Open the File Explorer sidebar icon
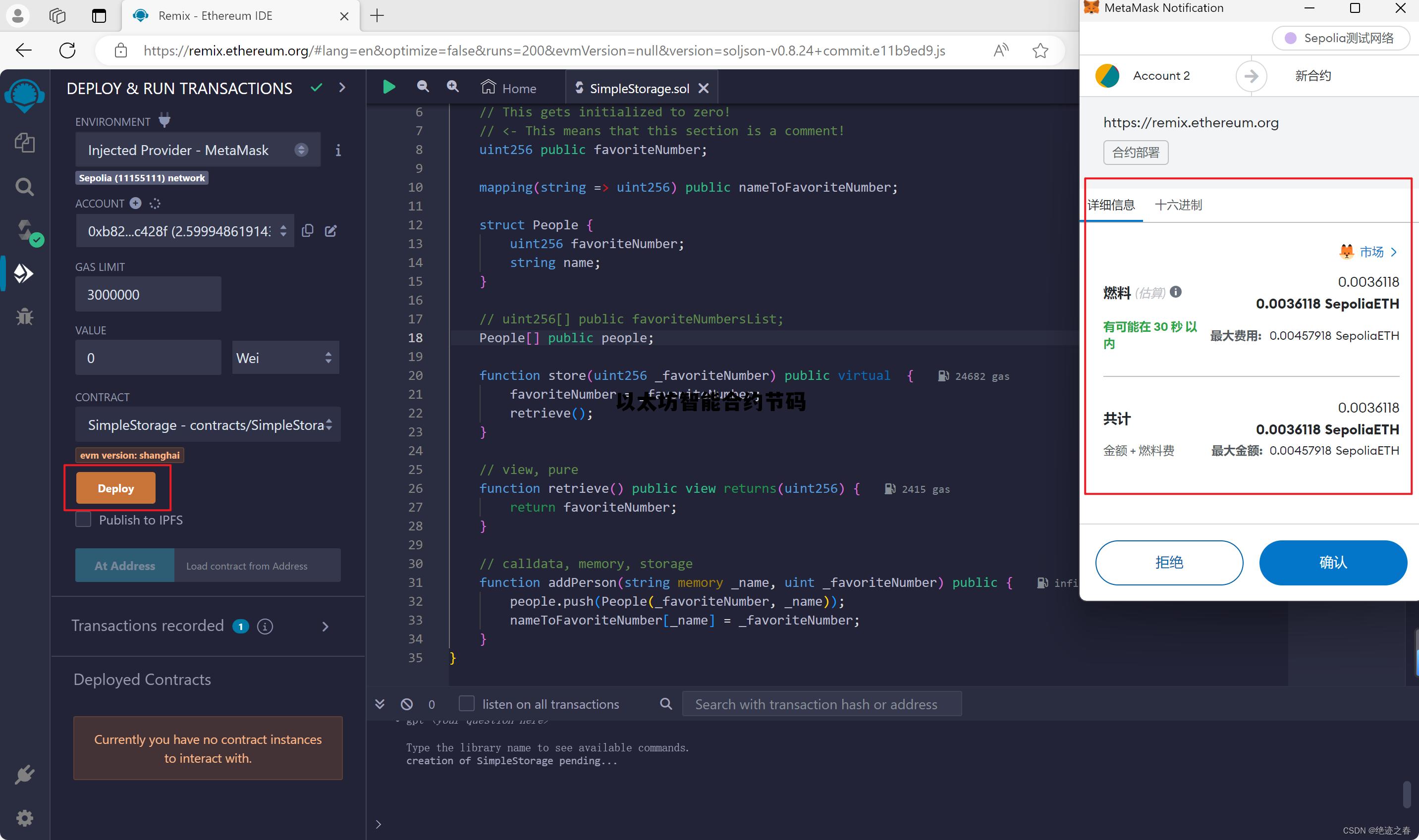Screen dimensions: 1419x840 (x=24, y=143)
